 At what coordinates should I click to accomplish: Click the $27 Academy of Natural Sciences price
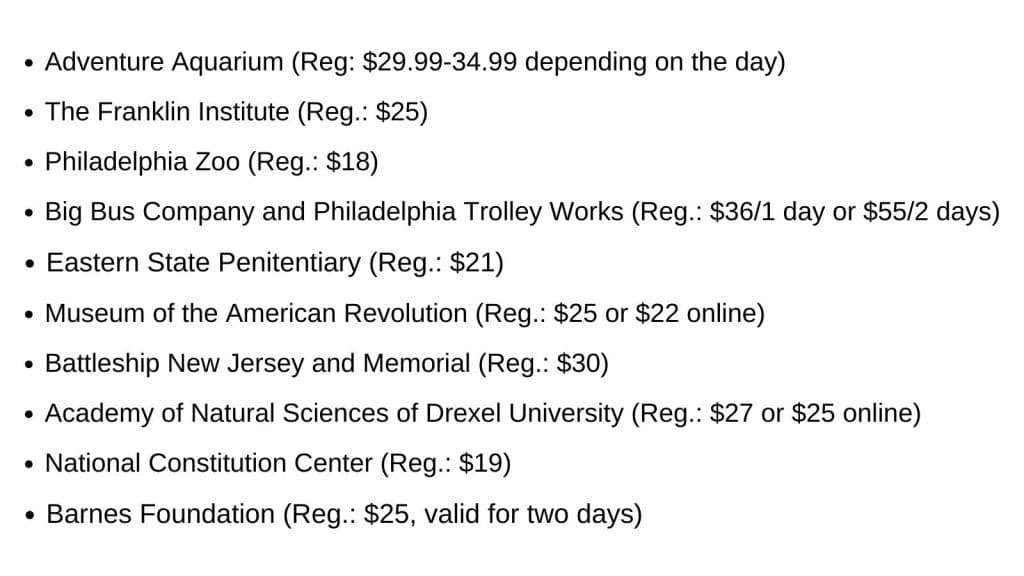[x=731, y=413]
